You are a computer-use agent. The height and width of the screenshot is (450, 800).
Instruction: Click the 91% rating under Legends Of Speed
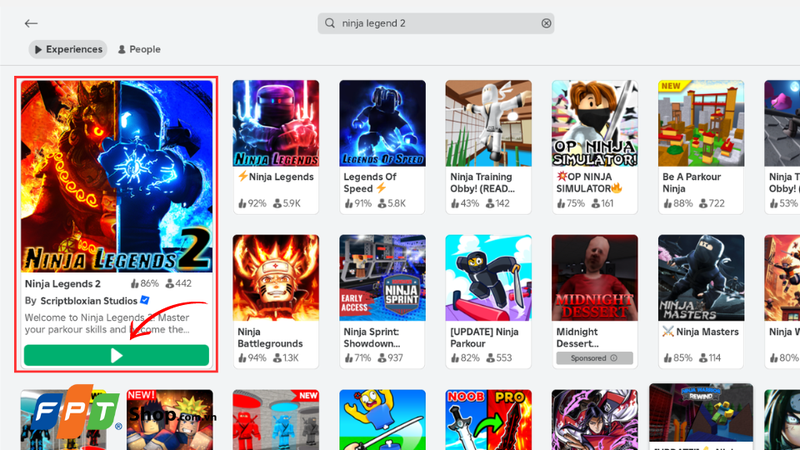coord(358,204)
